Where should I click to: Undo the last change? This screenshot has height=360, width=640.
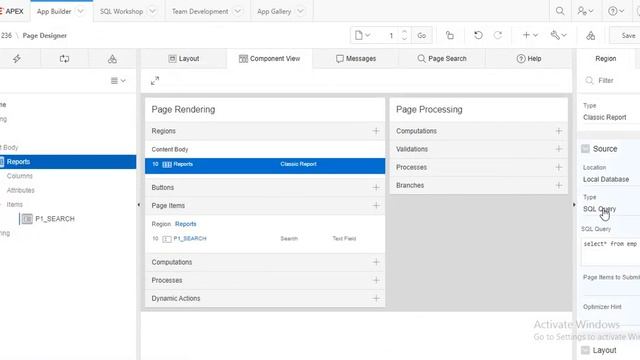[478, 36]
